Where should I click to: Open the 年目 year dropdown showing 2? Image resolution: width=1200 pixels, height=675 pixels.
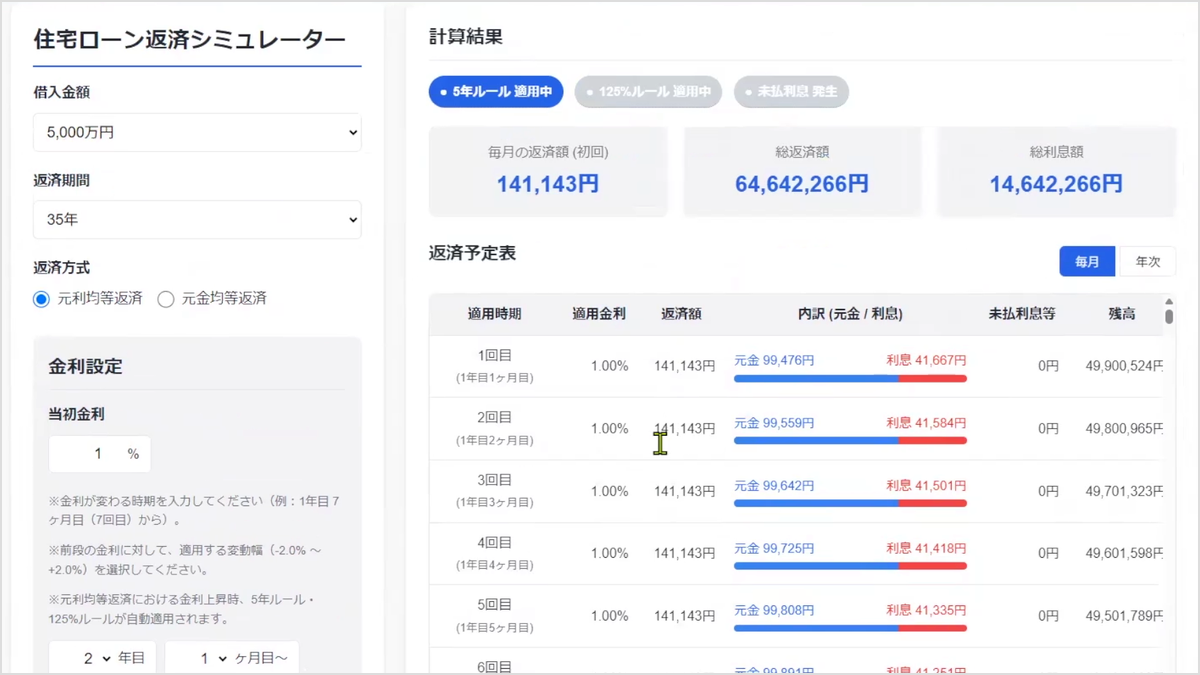click(102, 659)
